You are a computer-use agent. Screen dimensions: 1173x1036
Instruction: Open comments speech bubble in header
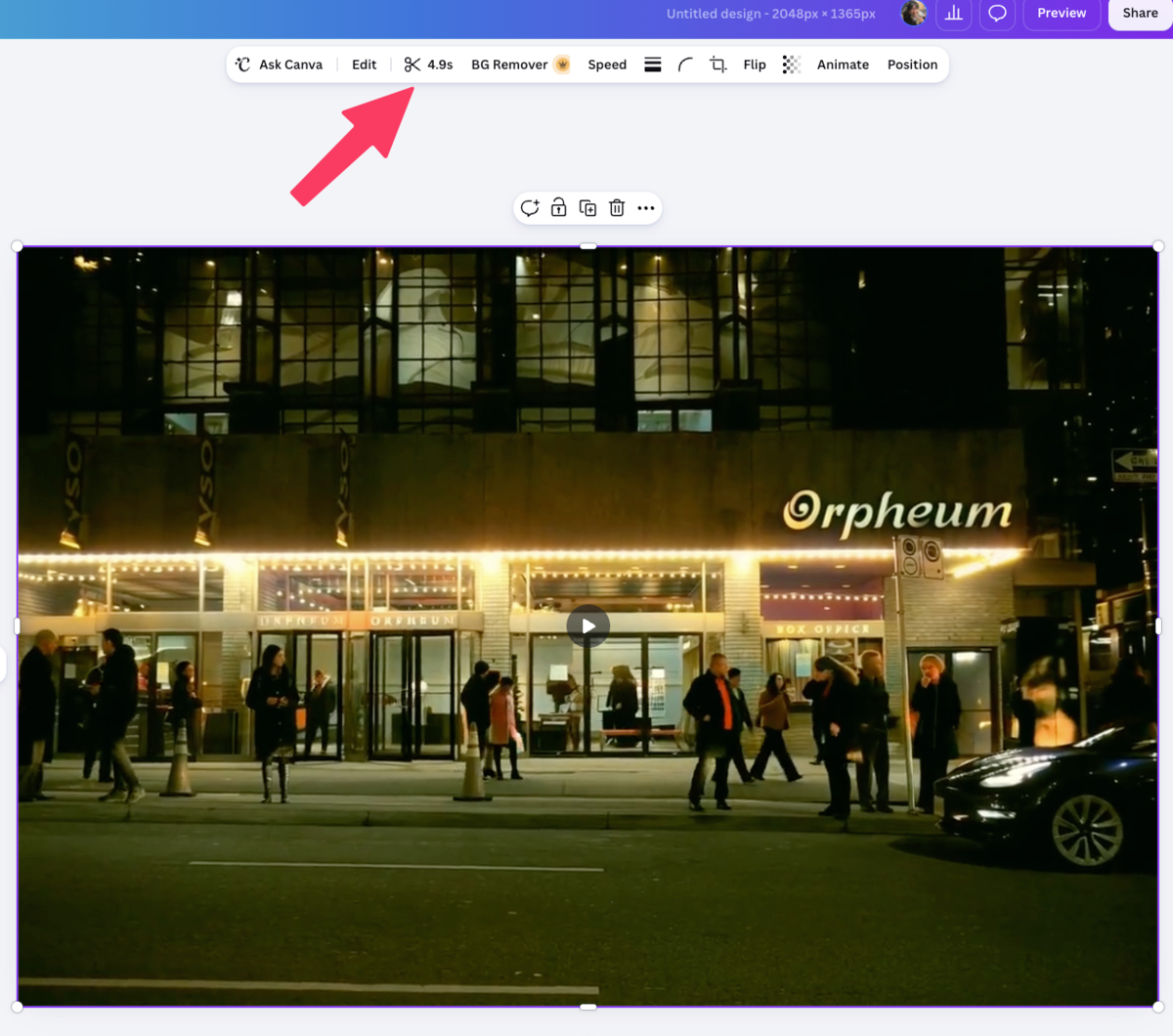point(997,13)
